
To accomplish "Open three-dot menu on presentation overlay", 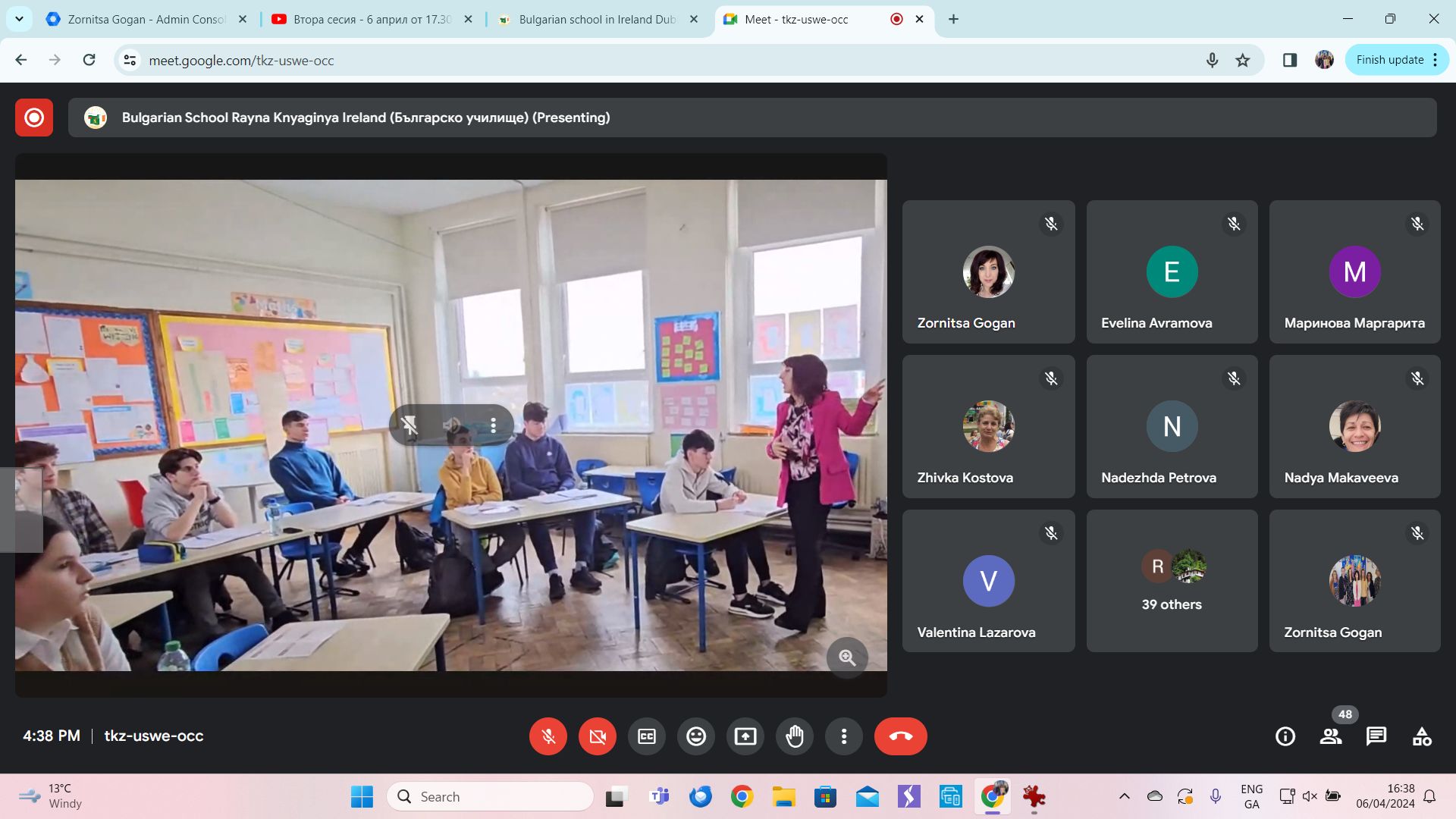I will (494, 425).
